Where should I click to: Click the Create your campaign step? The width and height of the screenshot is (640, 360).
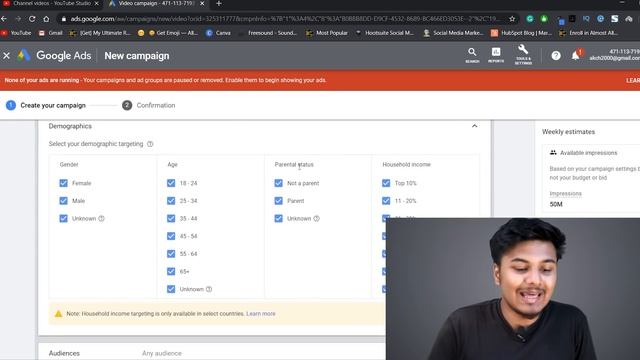pyautogui.click(x=46, y=105)
